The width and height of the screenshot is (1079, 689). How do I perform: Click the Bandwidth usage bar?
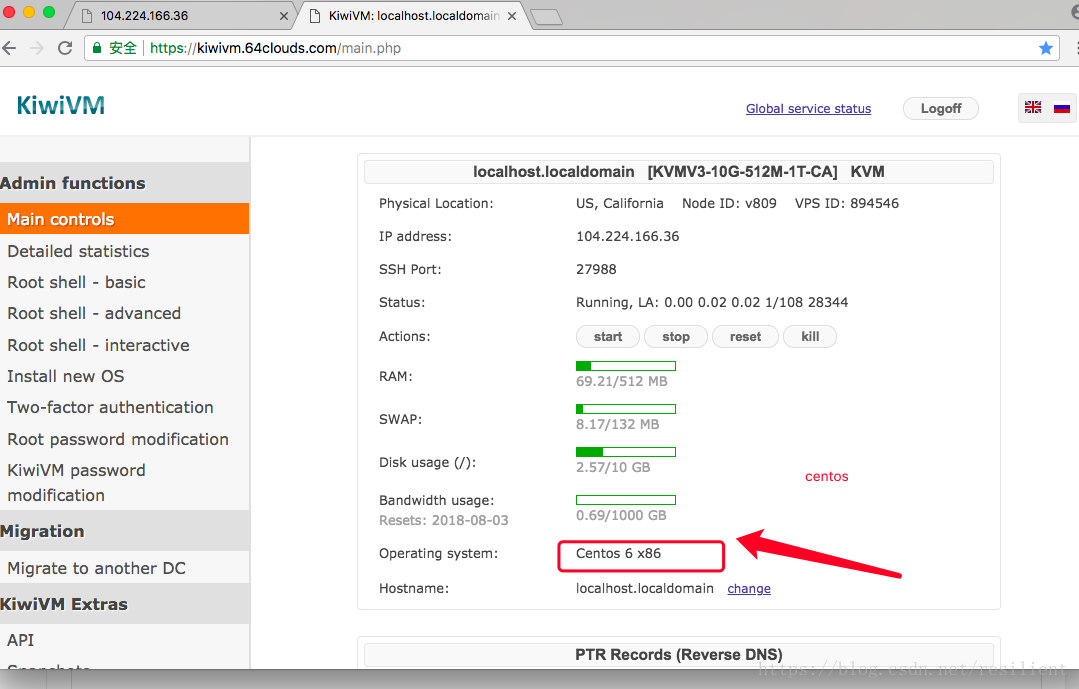(x=626, y=500)
